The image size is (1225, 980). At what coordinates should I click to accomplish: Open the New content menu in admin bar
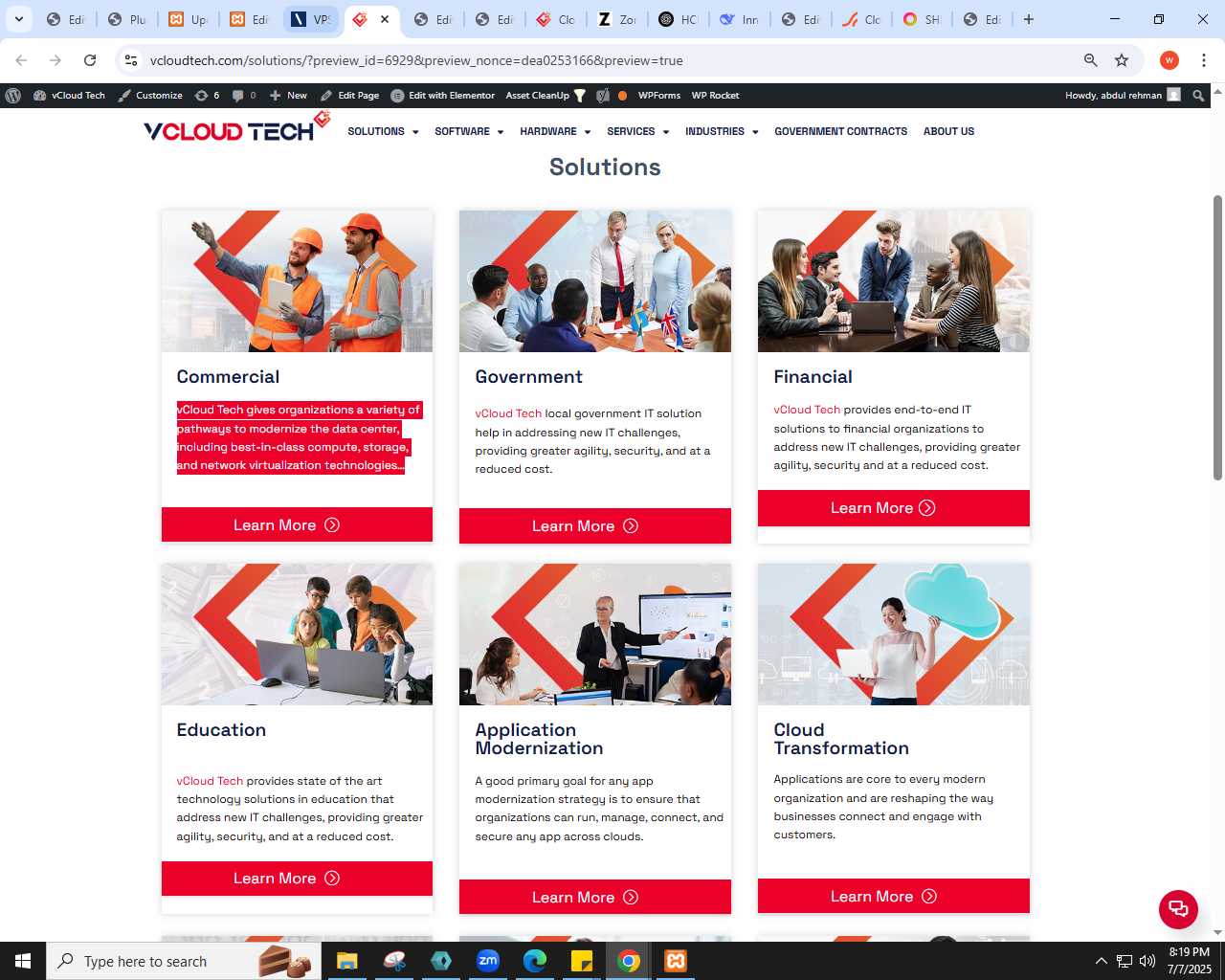pyautogui.click(x=288, y=96)
